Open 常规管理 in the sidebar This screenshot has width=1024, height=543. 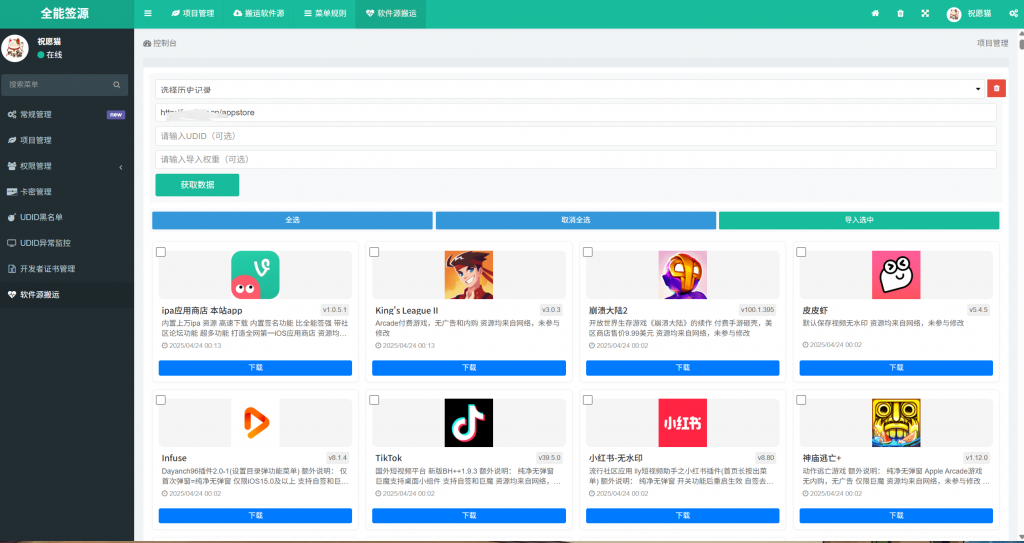(67, 114)
